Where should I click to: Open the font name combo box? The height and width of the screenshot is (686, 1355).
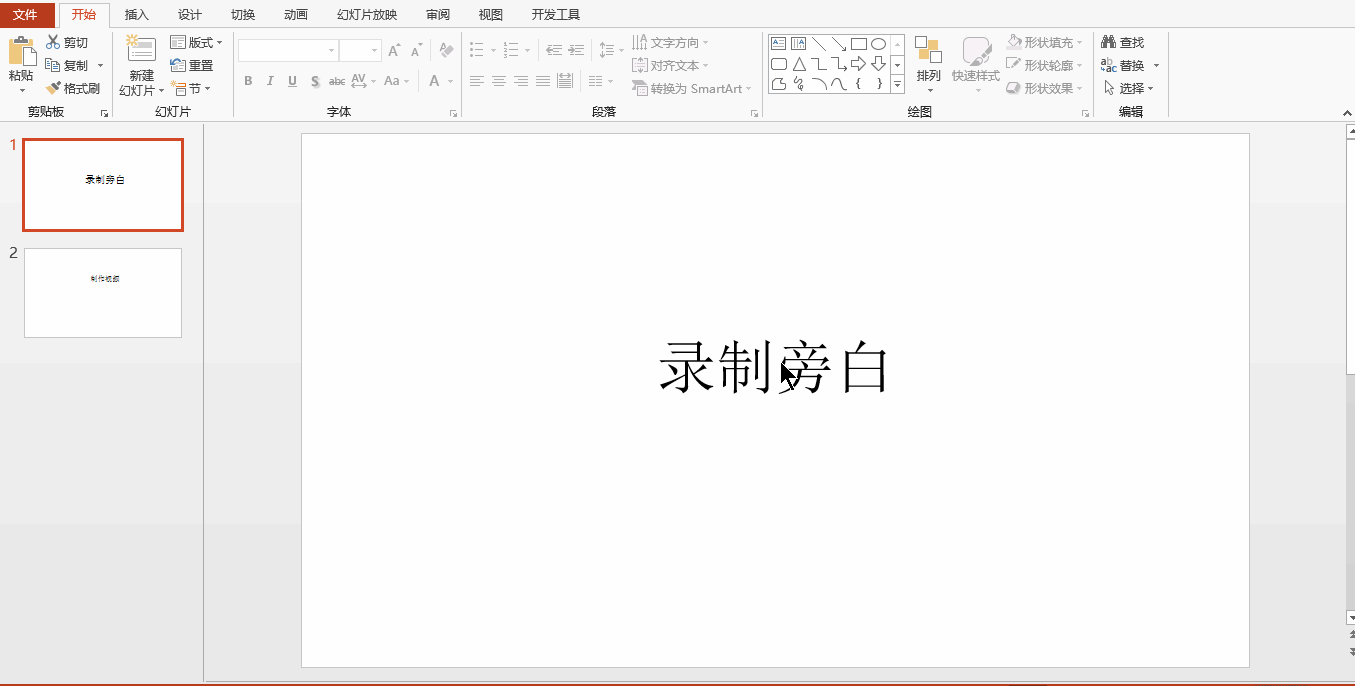pyautogui.click(x=288, y=50)
